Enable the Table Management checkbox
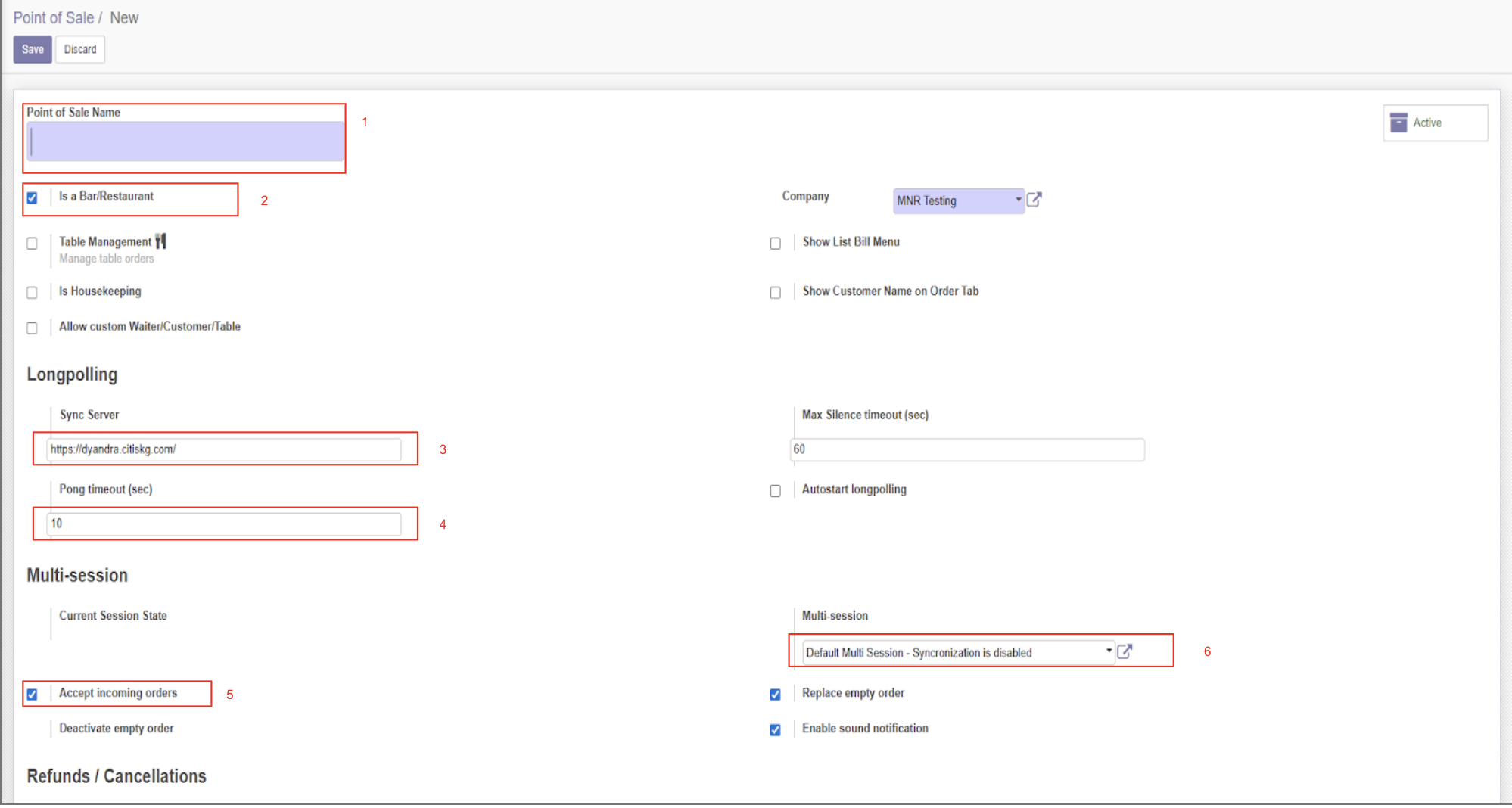Image resolution: width=1512 pixels, height=808 pixels. point(32,244)
